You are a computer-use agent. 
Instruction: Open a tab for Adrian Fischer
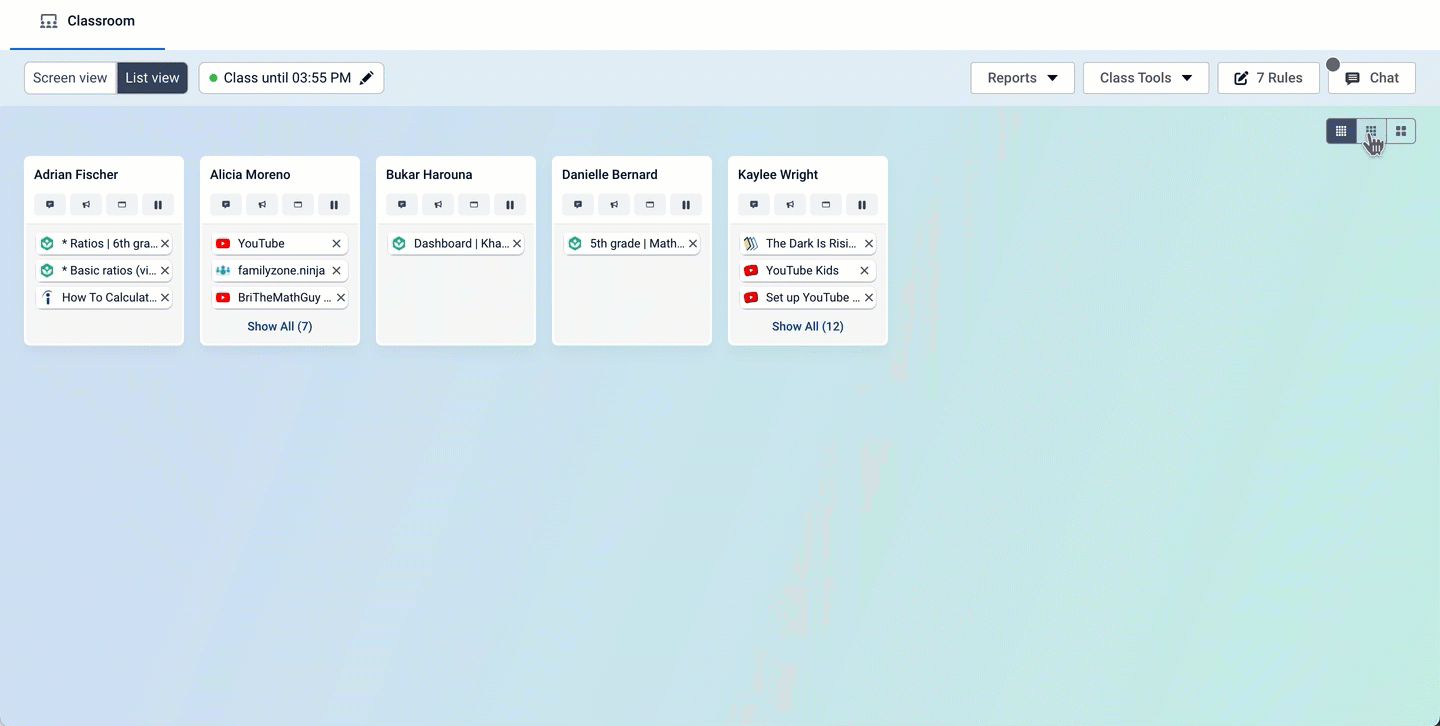coord(122,205)
